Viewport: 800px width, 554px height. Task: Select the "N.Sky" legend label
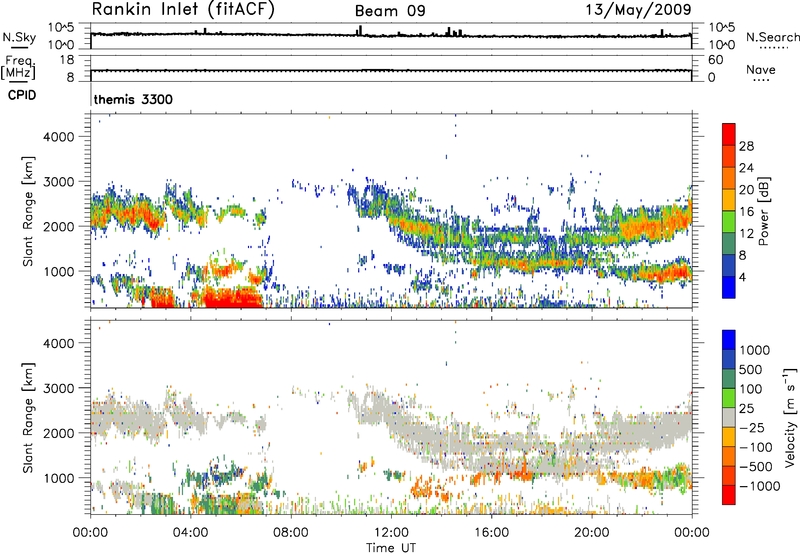pos(19,37)
